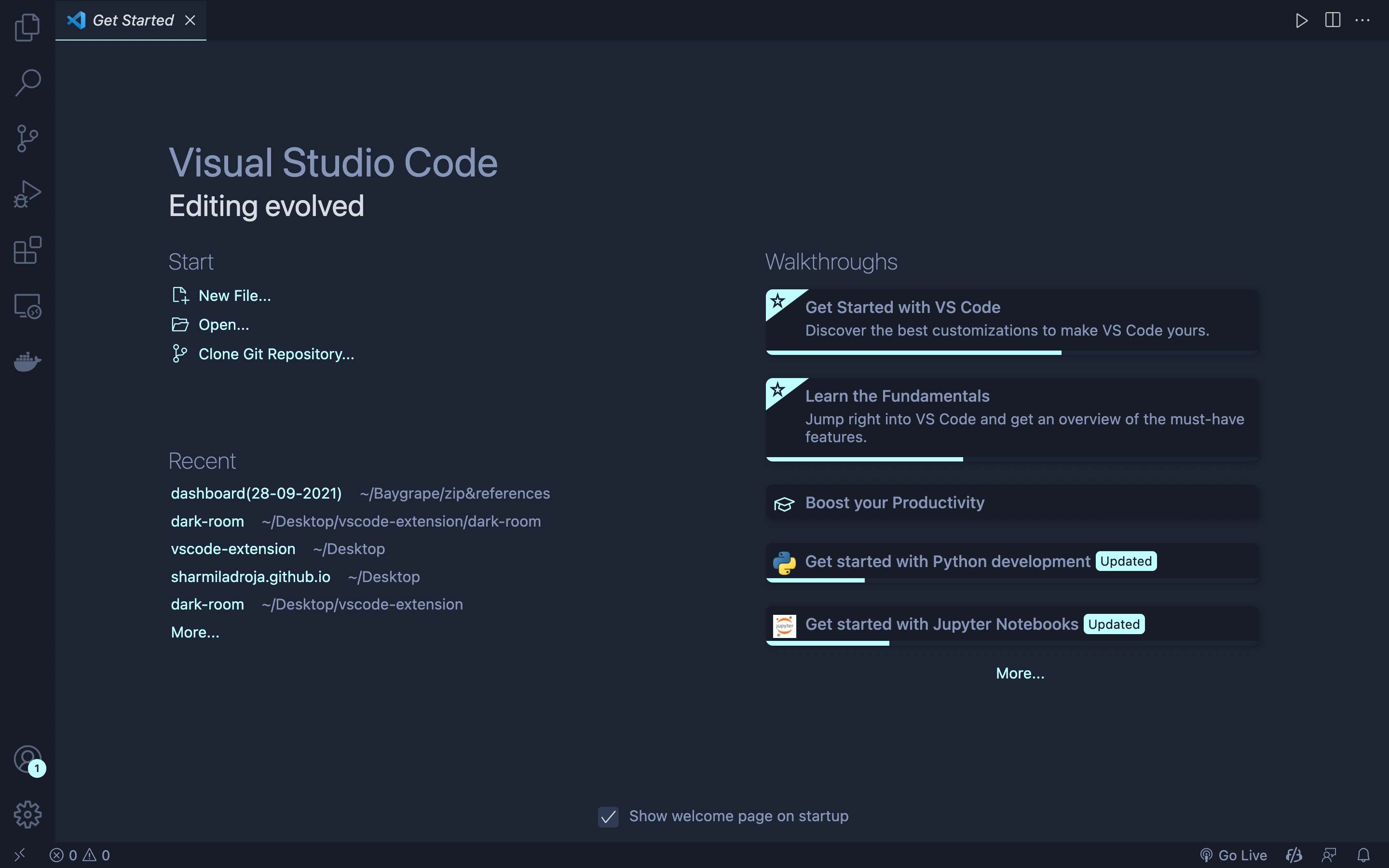Open Boost your Productivity walkthrough

(1012, 503)
